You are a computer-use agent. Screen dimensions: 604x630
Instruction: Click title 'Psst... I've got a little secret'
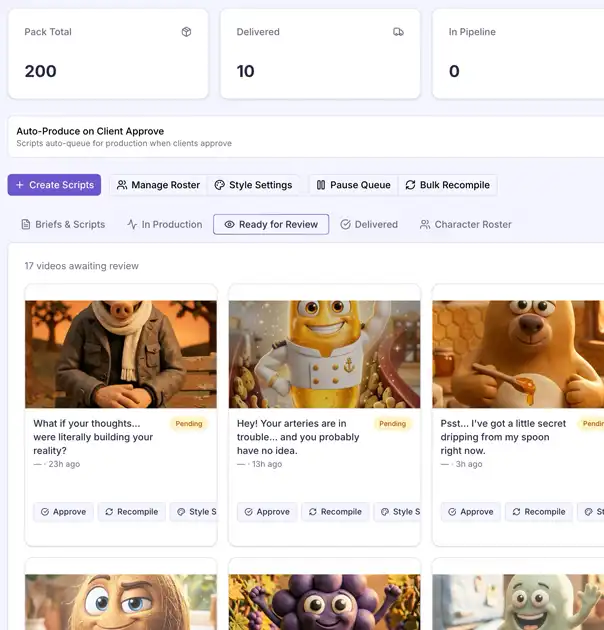(x=503, y=437)
